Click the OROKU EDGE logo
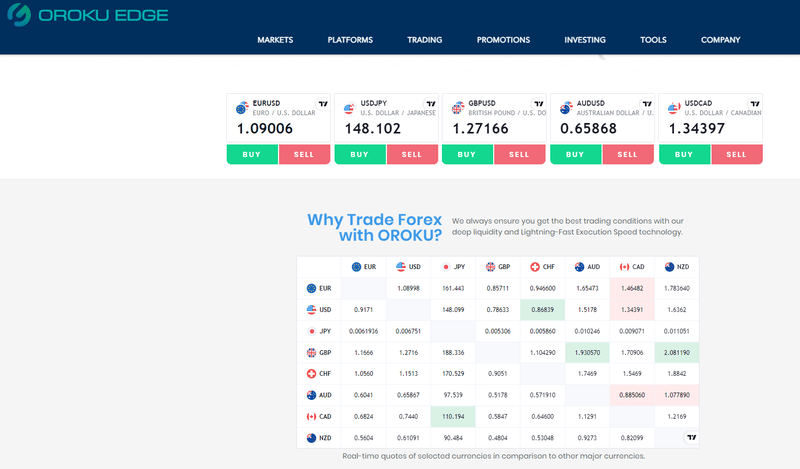Viewport: 800px width, 469px height. pos(88,16)
